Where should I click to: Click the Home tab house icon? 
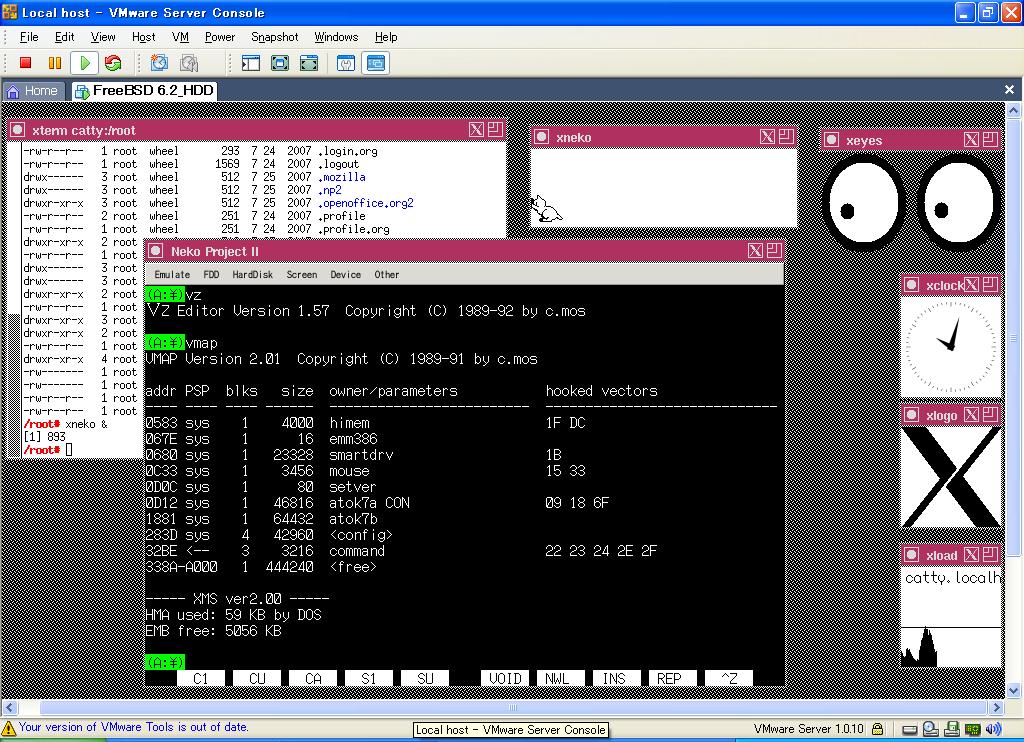(x=12, y=91)
